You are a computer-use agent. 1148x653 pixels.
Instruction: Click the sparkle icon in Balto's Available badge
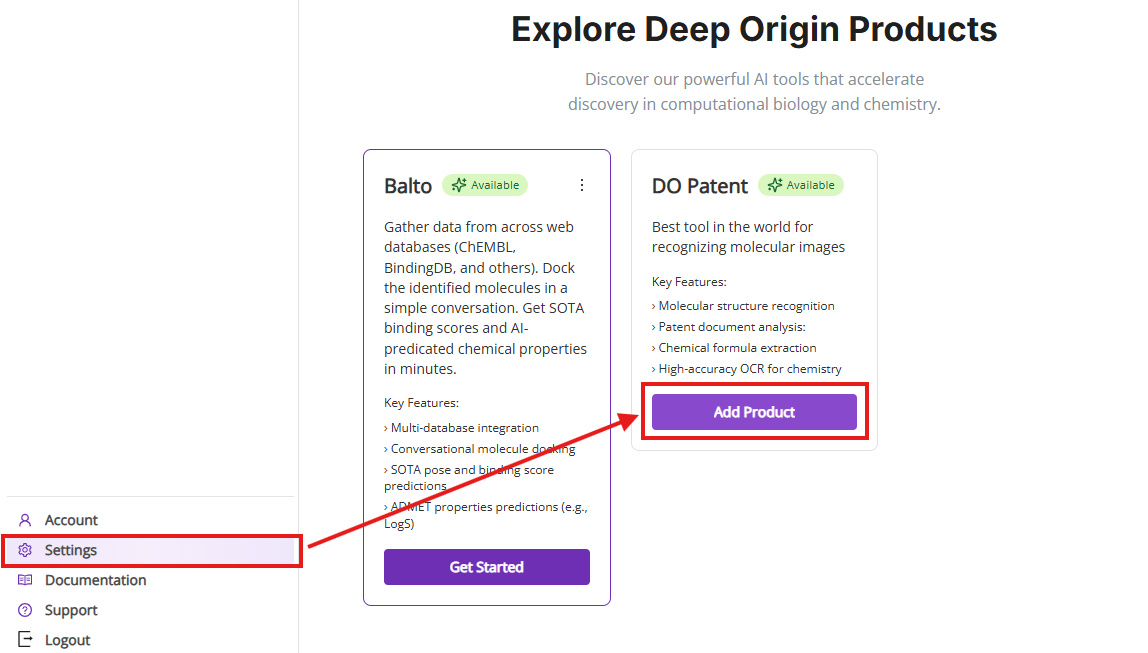point(460,185)
